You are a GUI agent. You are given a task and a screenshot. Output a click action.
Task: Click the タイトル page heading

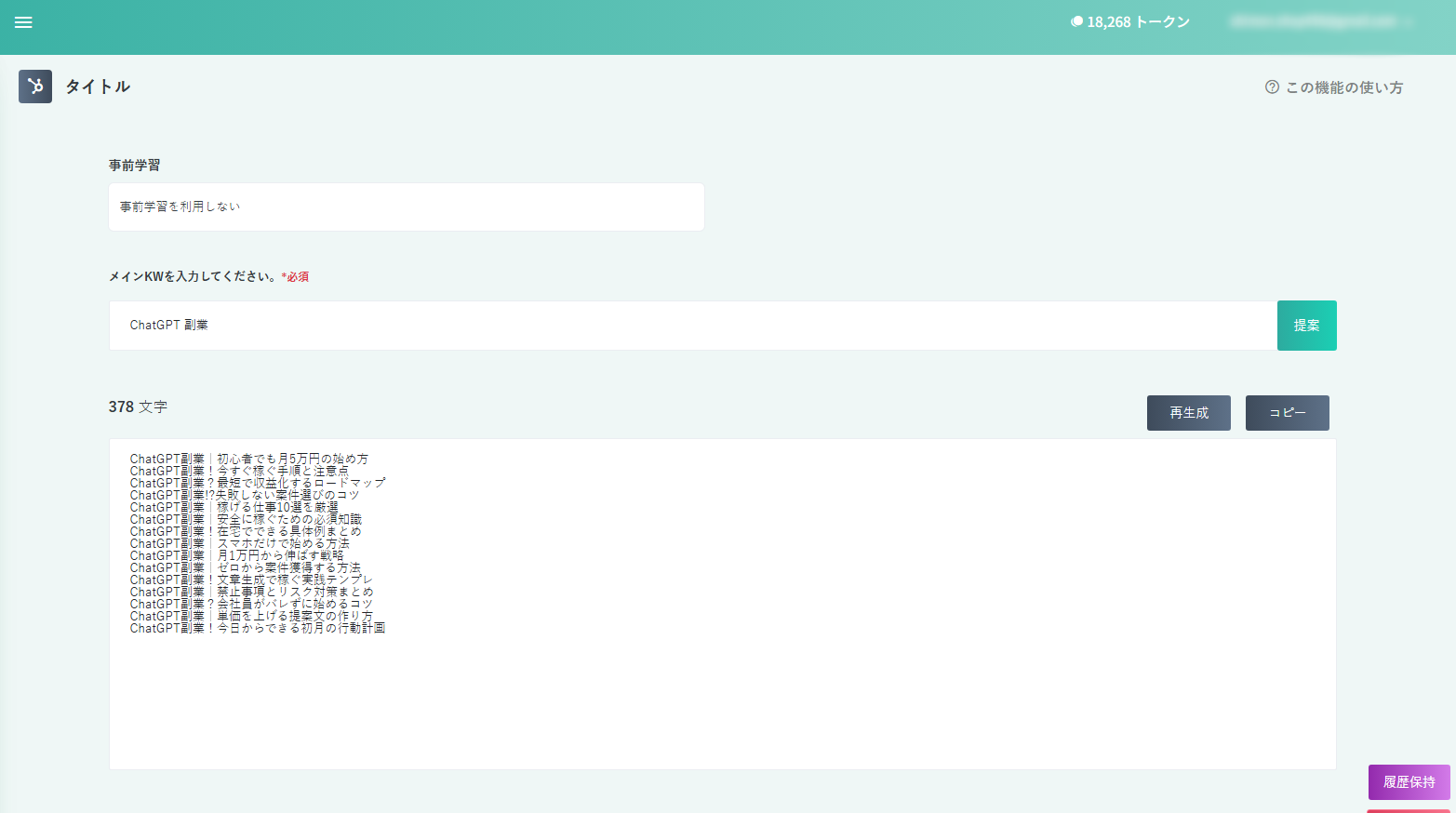coord(98,87)
